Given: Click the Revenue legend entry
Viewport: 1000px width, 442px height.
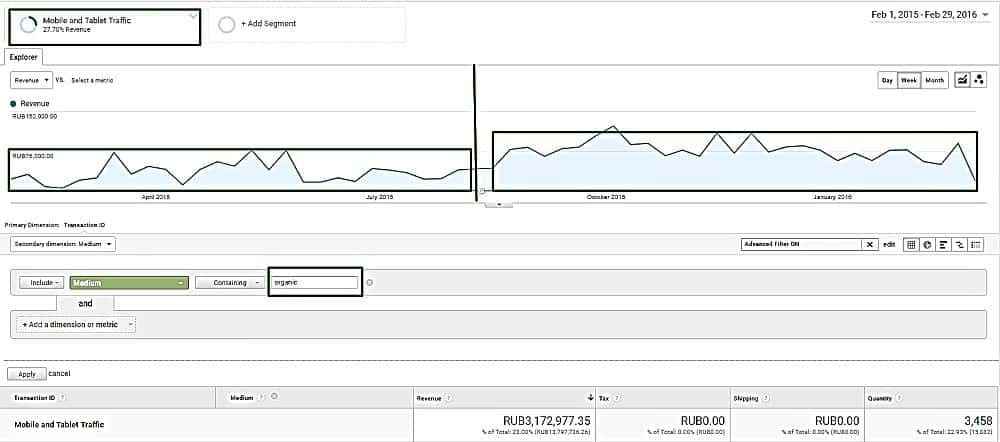Looking at the screenshot, I should (x=30, y=103).
